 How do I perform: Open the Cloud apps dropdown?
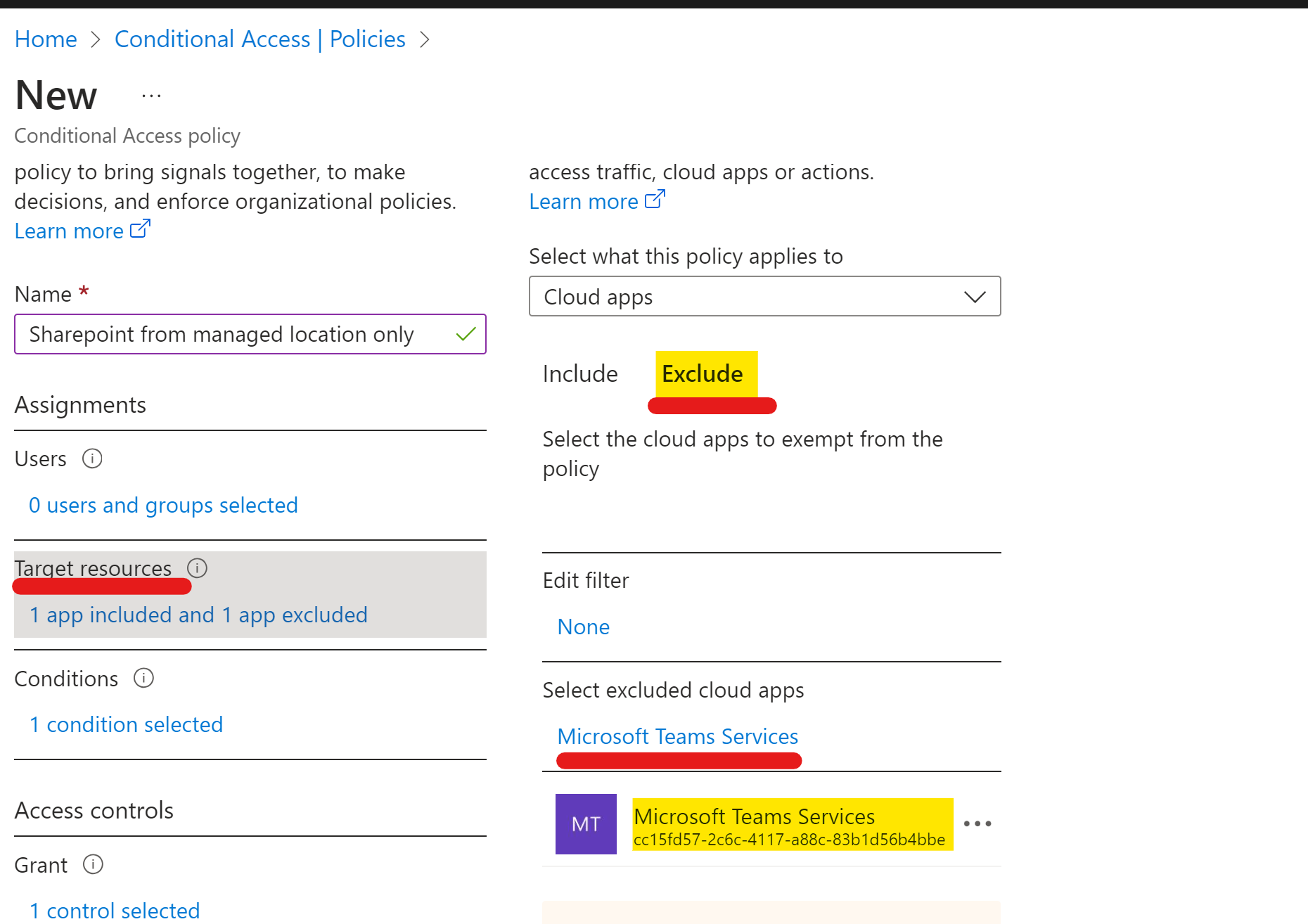click(764, 297)
